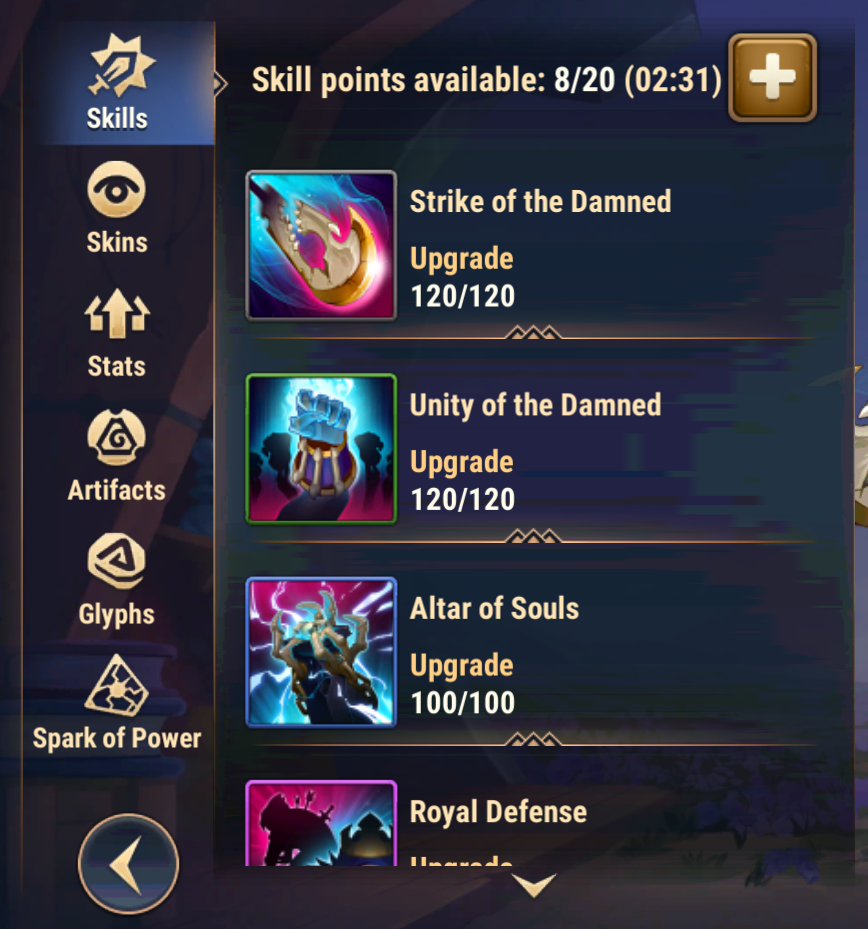
Task: Click the Royal Defense skill title
Action: click(x=498, y=812)
